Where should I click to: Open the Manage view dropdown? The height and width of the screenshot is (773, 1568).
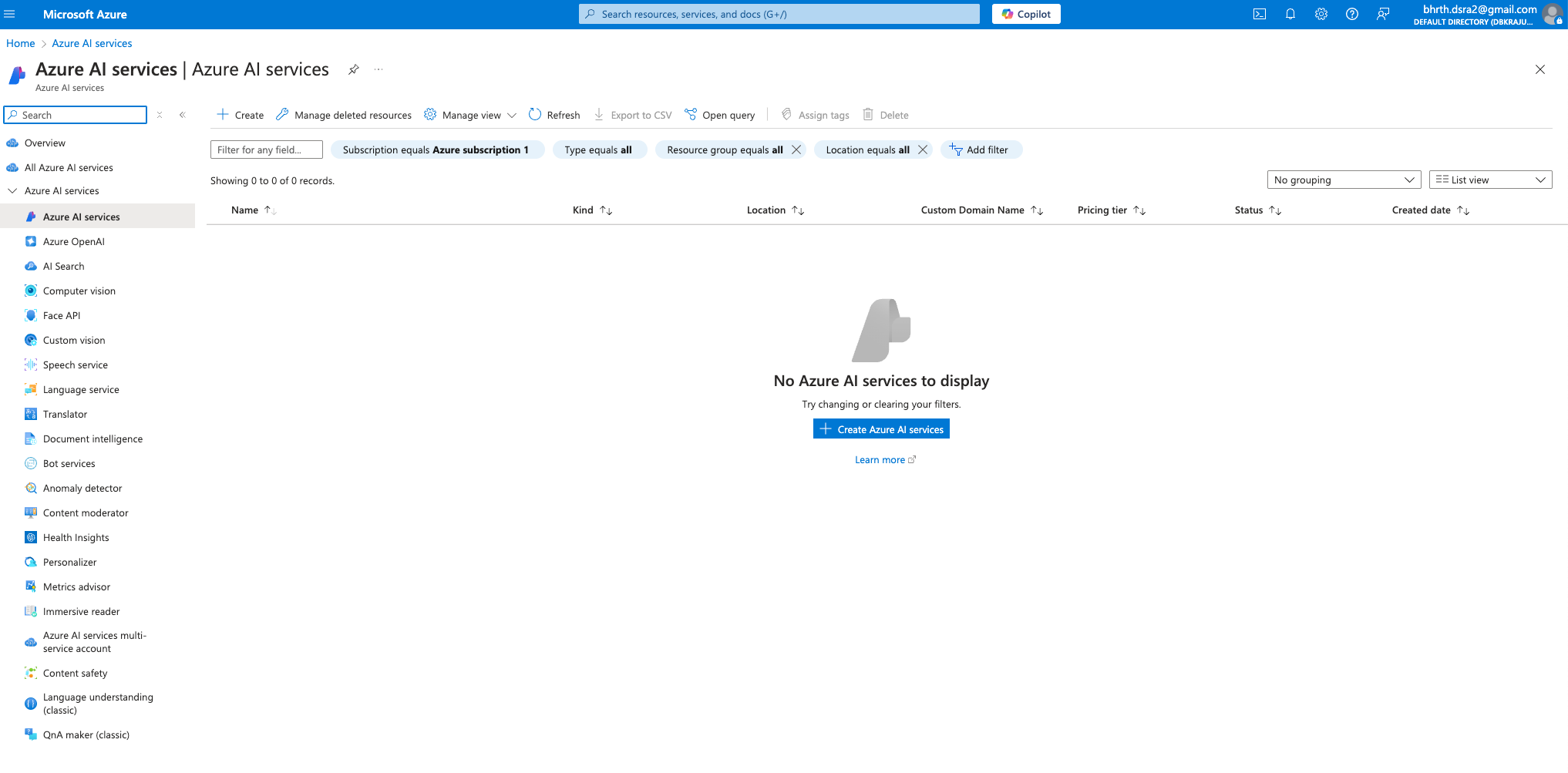pyautogui.click(x=470, y=115)
